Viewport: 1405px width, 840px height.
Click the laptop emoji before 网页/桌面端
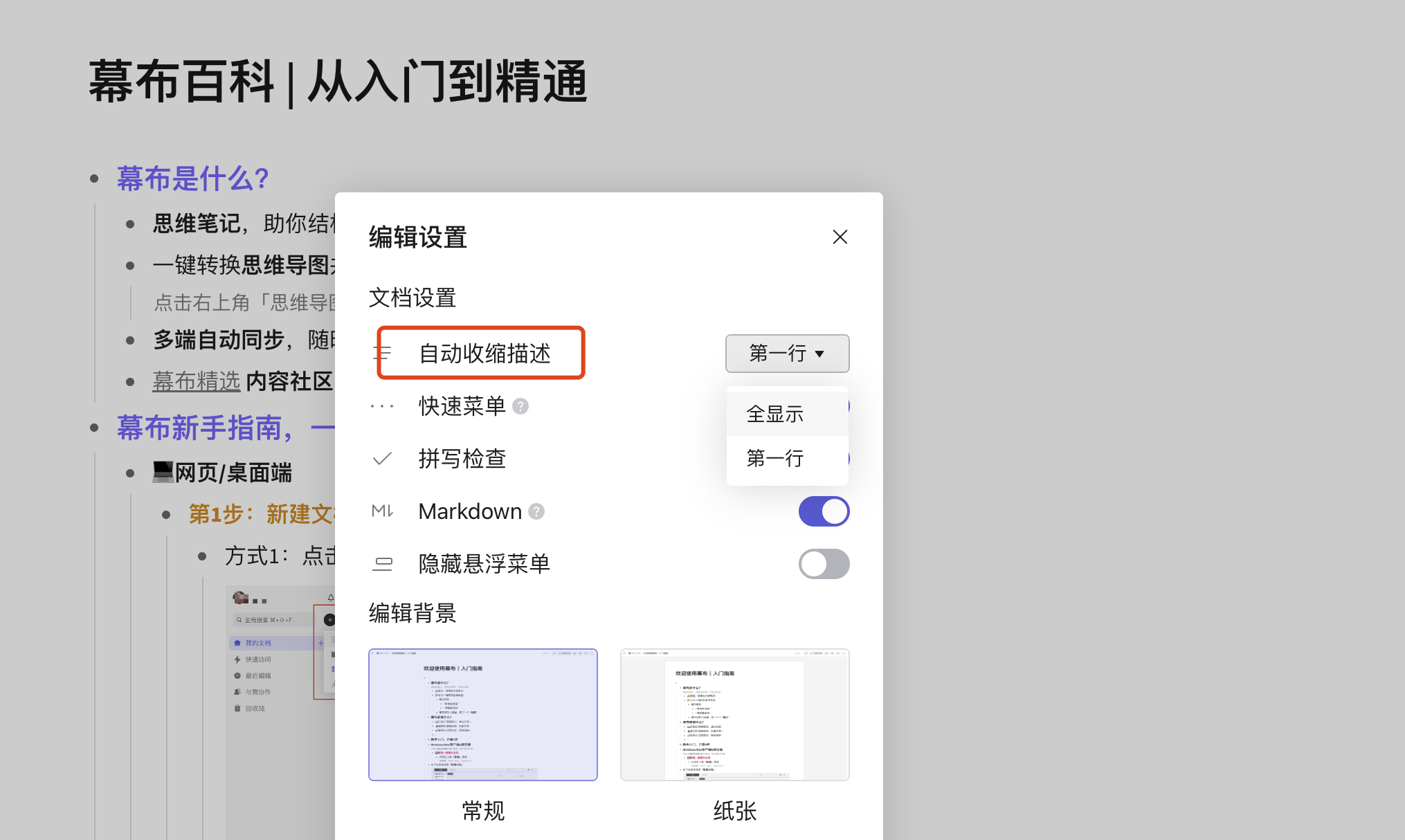coord(163,472)
